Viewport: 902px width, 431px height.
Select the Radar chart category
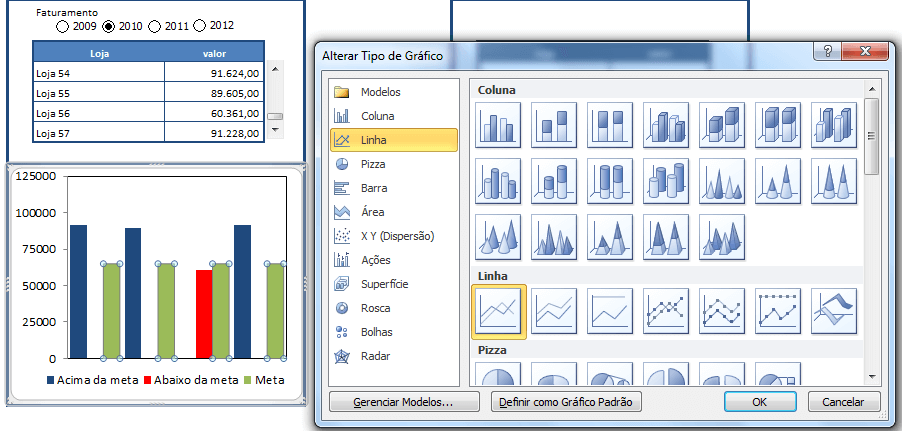[394, 356]
